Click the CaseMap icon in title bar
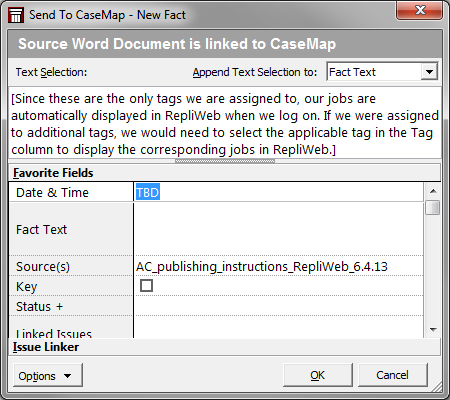Viewport: 450px width, 400px height. (16, 15)
